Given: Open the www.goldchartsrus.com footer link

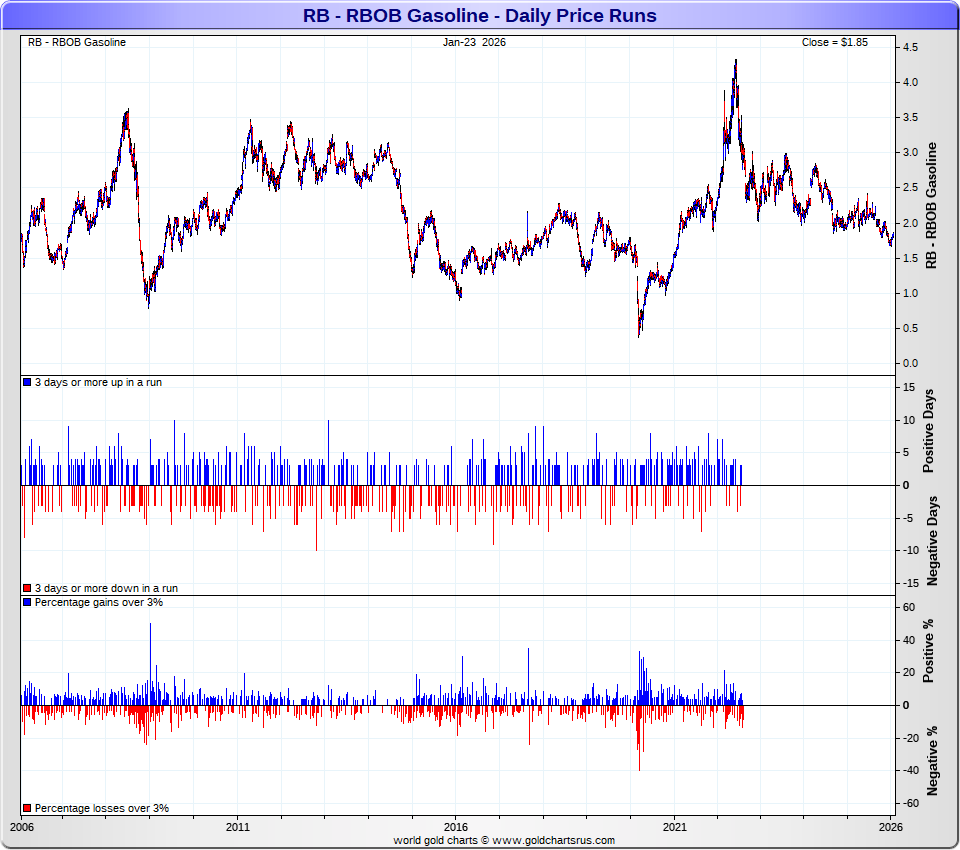Looking at the screenshot, I should 553,840.
